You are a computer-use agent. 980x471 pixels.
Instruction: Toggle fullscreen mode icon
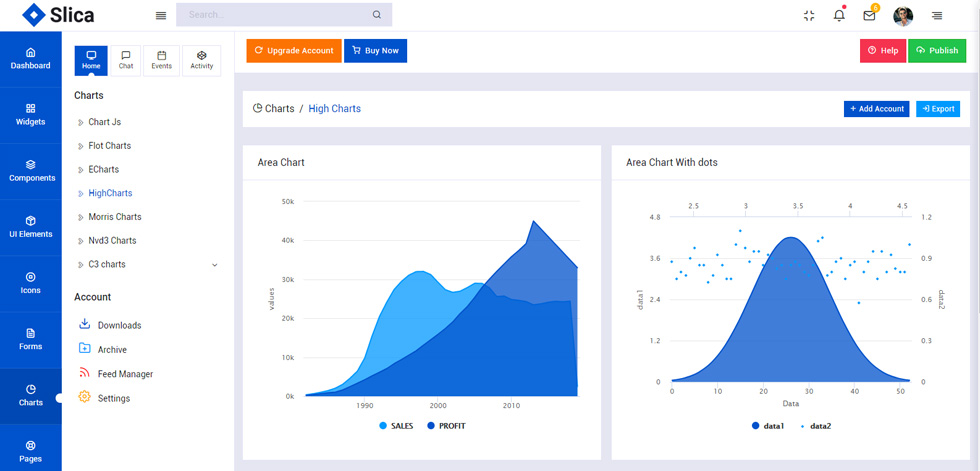(809, 16)
